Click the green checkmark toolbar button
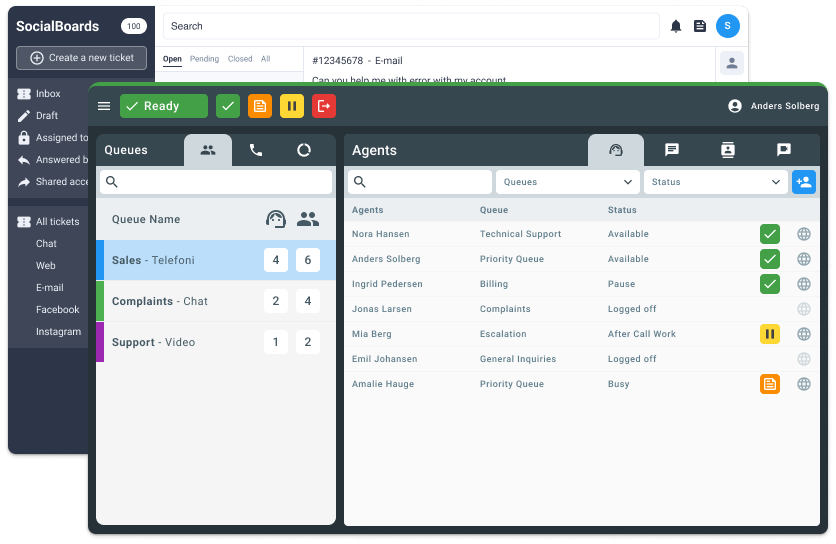 [228, 106]
